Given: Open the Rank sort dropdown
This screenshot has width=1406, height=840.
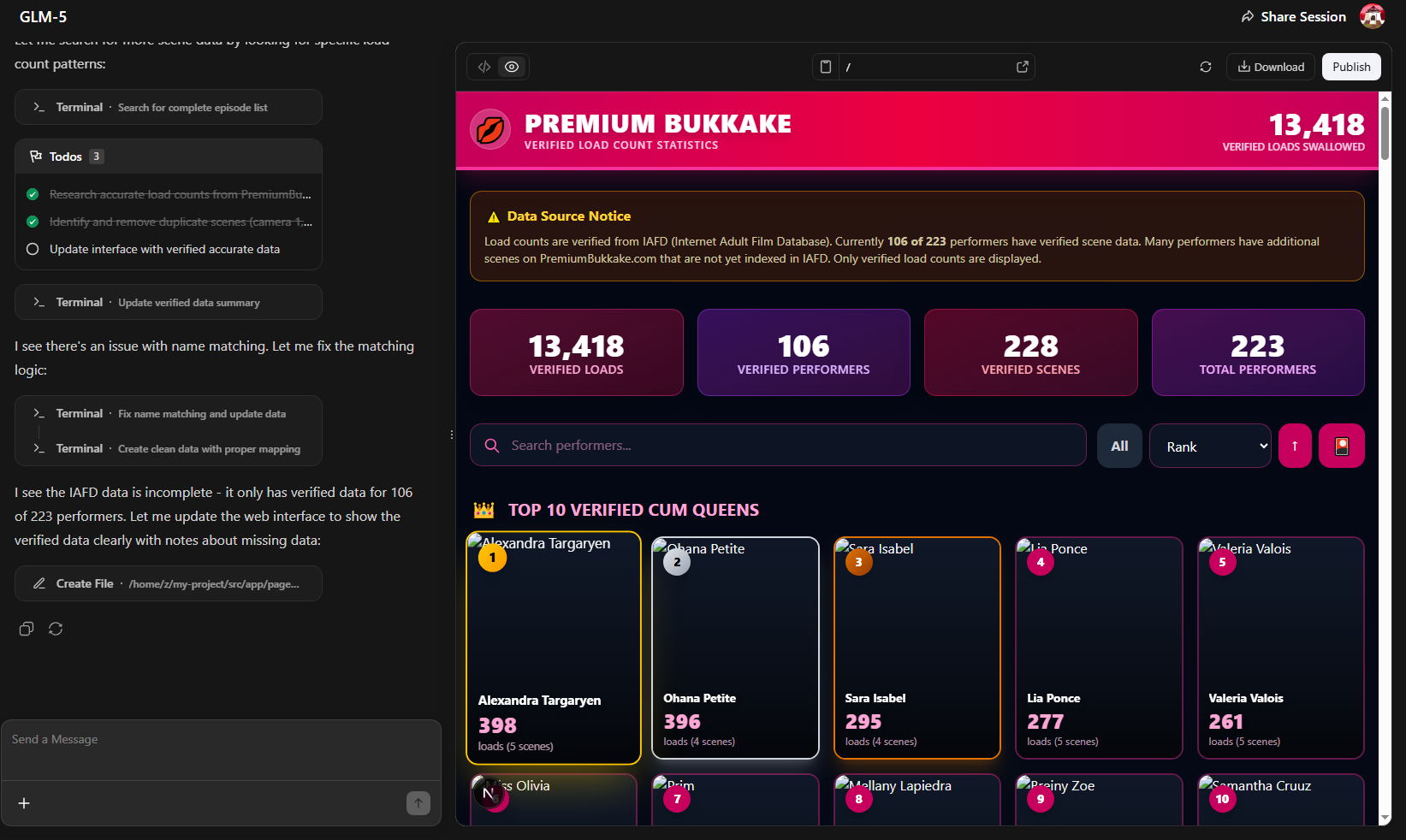Looking at the screenshot, I should tap(1210, 447).
